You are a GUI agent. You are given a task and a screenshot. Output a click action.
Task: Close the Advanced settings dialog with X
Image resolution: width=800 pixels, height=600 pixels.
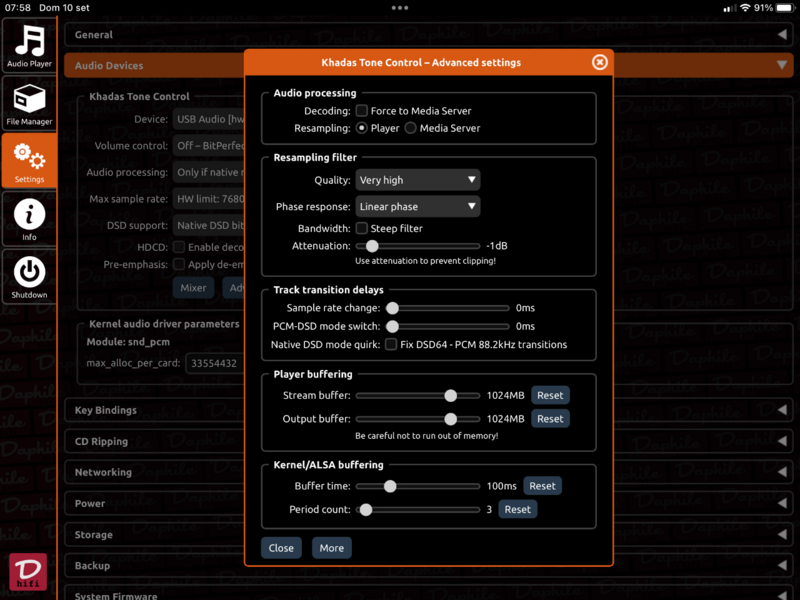pyautogui.click(x=599, y=62)
